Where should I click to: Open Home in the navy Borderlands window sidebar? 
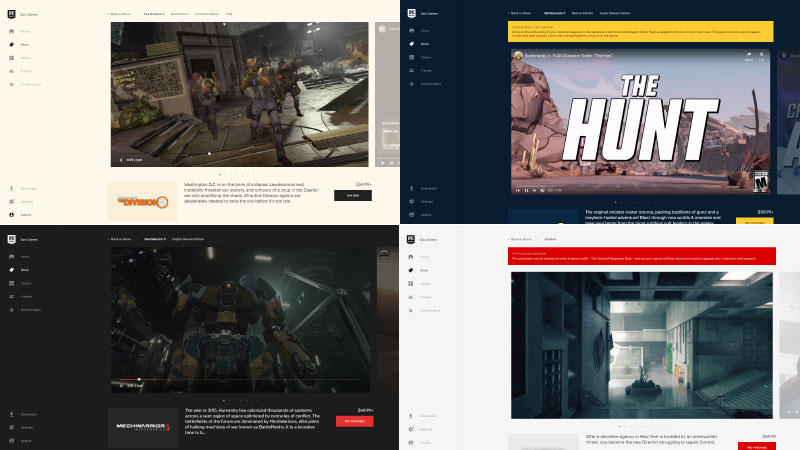pyautogui.click(x=419, y=31)
